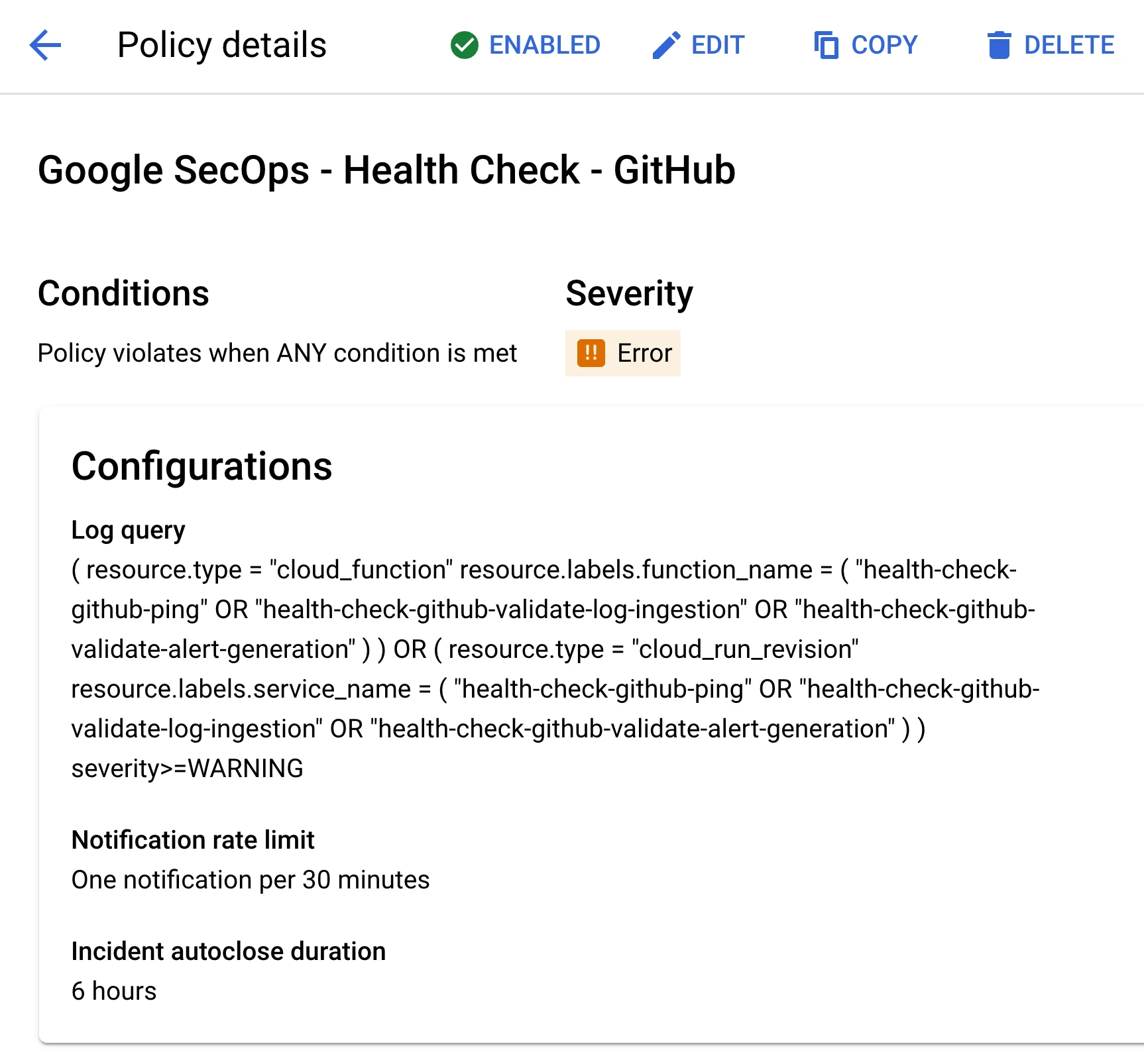Click the orange error severity icon
Image resolution: width=1144 pixels, height=1064 pixels.
pyautogui.click(x=591, y=353)
